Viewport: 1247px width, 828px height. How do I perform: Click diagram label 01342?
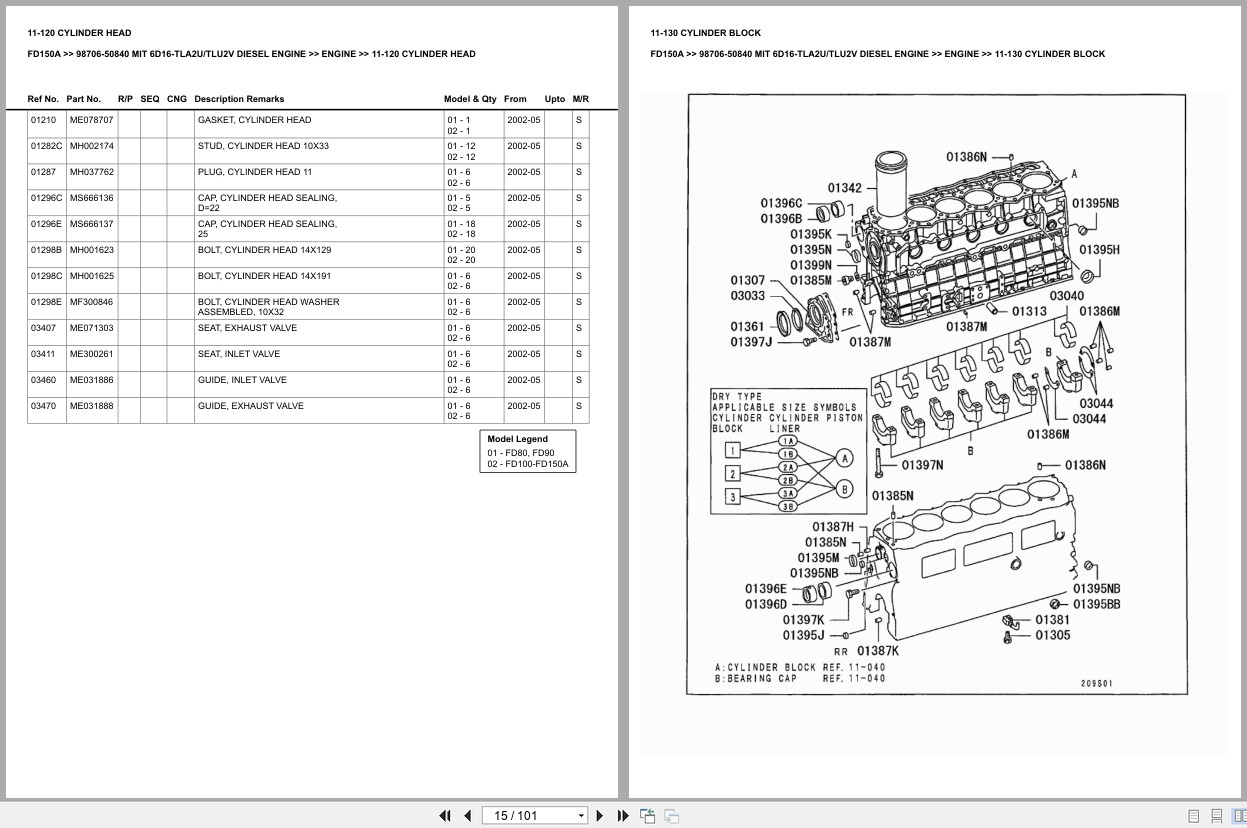tap(845, 188)
